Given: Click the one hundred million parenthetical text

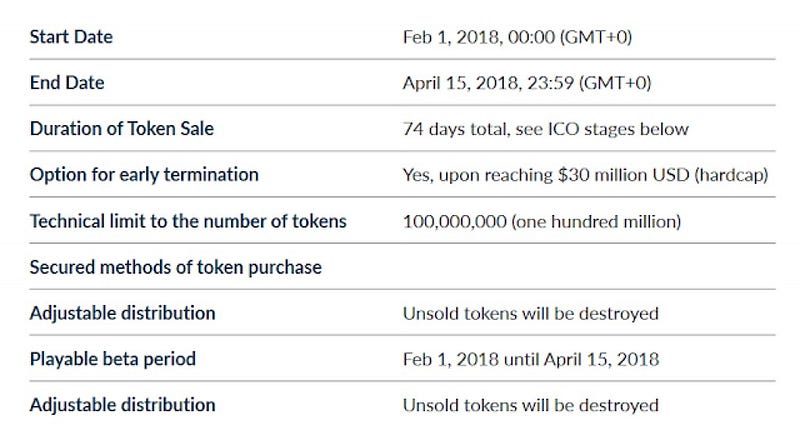Looking at the screenshot, I should pyautogui.click(x=595, y=222).
